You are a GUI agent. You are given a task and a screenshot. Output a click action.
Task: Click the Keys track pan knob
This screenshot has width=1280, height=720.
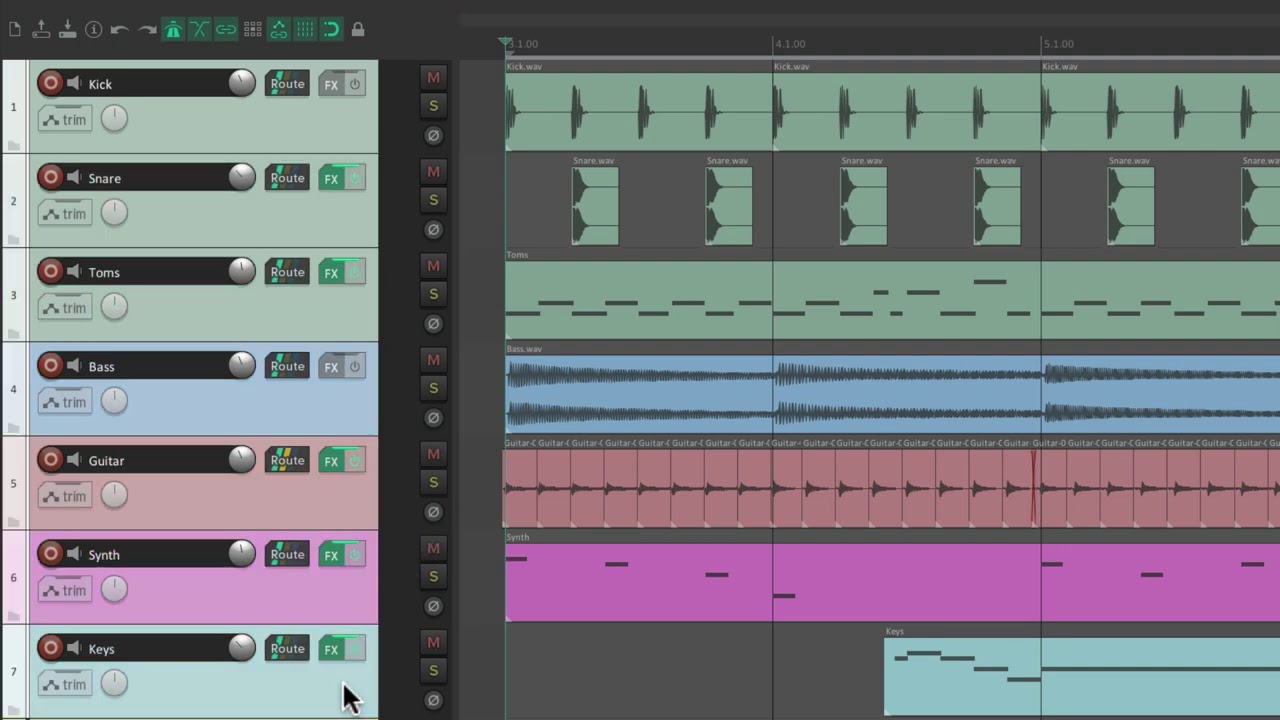click(x=114, y=682)
